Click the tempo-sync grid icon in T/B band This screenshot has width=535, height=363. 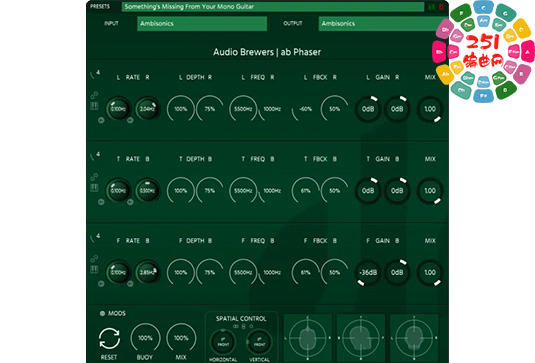click(94, 188)
